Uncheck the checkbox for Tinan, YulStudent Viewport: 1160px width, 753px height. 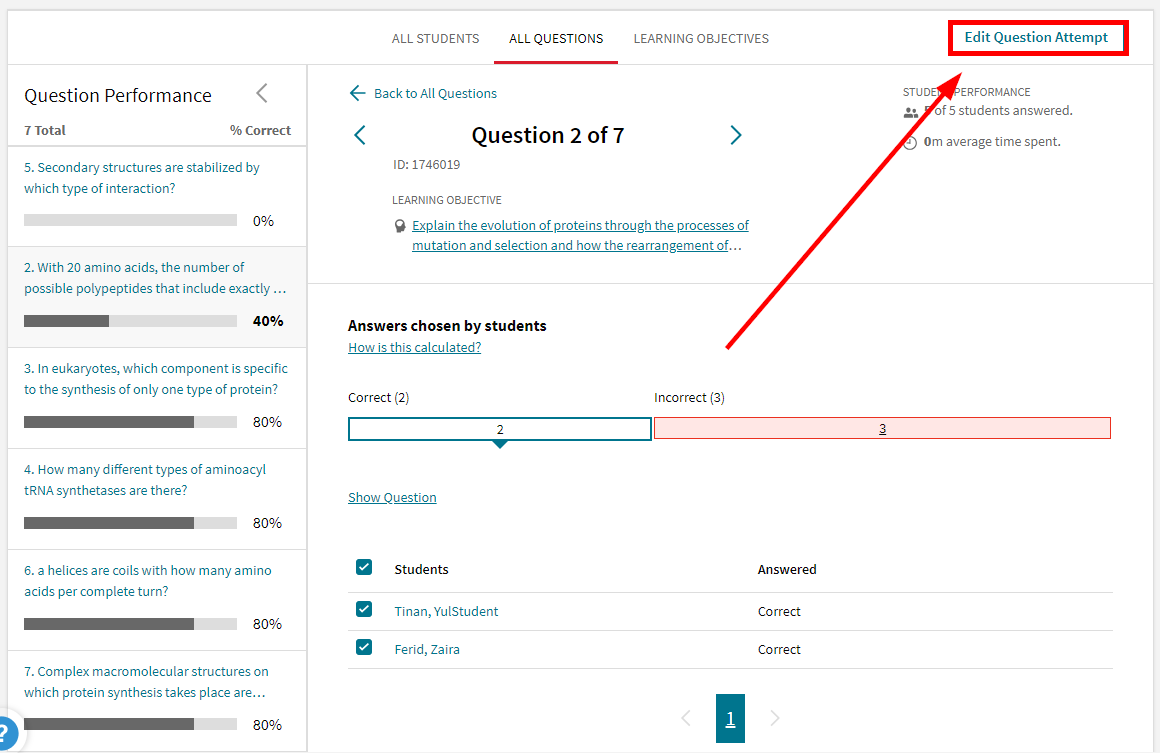click(364, 610)
